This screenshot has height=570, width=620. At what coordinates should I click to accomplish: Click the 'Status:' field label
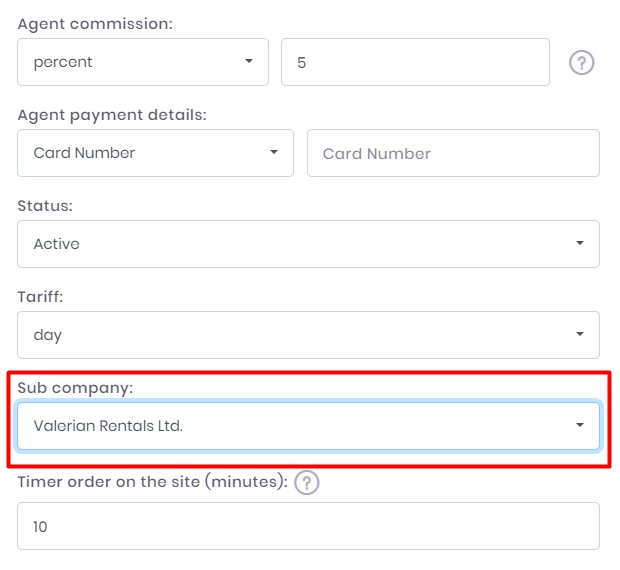45,206
